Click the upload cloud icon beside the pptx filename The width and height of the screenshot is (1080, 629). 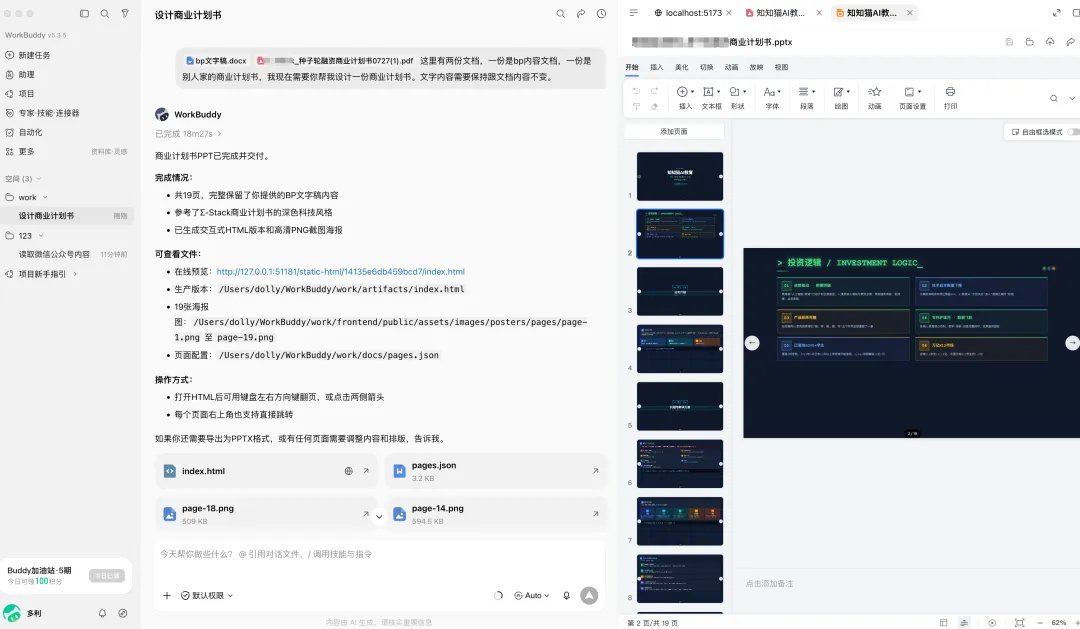[1050, 42]
